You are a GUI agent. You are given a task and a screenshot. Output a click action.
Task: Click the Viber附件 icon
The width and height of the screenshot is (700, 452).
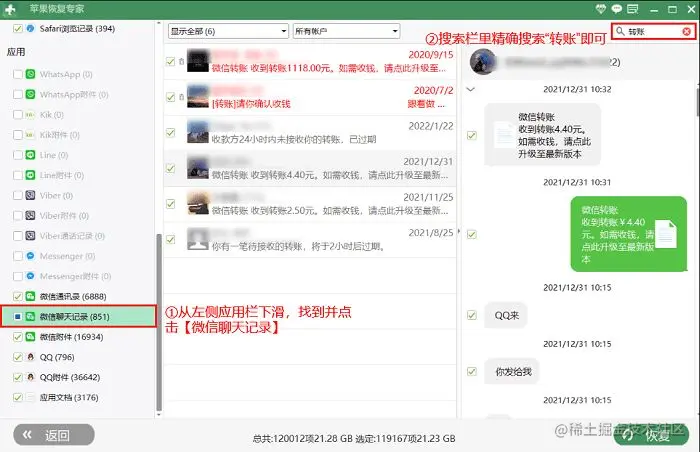[x=30, y=215]
